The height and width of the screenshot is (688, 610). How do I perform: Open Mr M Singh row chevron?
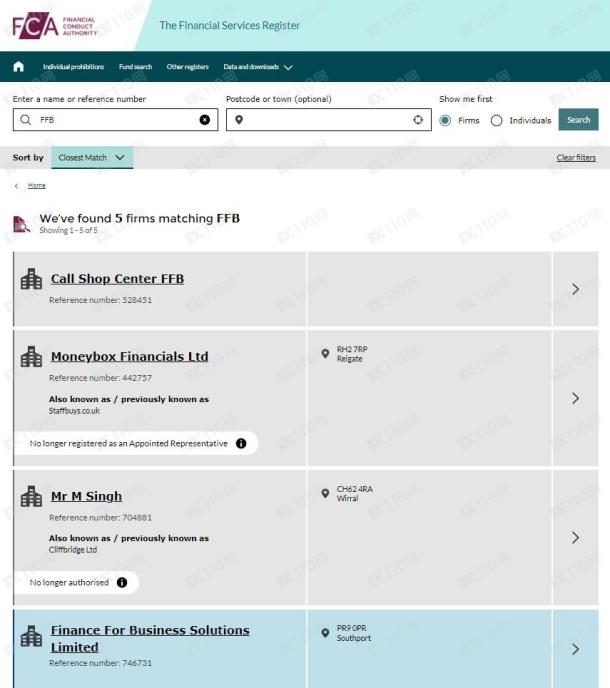(x=575, y=538)
